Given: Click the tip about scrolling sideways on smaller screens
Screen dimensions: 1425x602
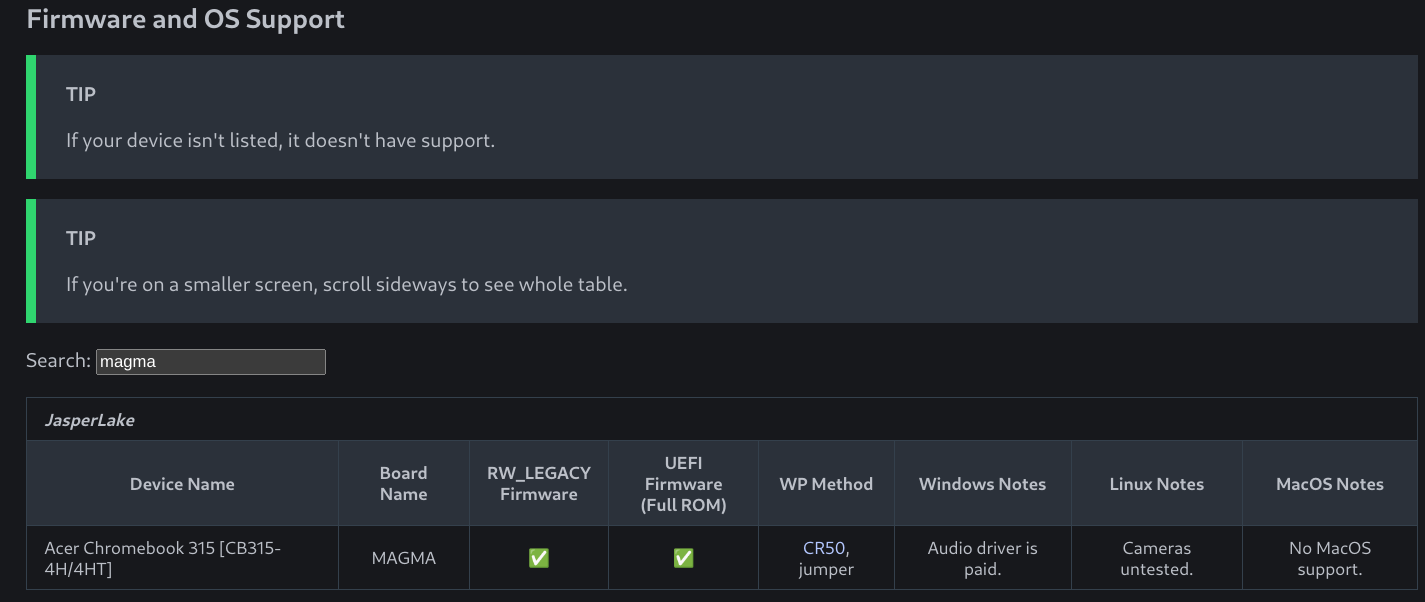Looking at the screenshot, I should click(x=722, y=261).
